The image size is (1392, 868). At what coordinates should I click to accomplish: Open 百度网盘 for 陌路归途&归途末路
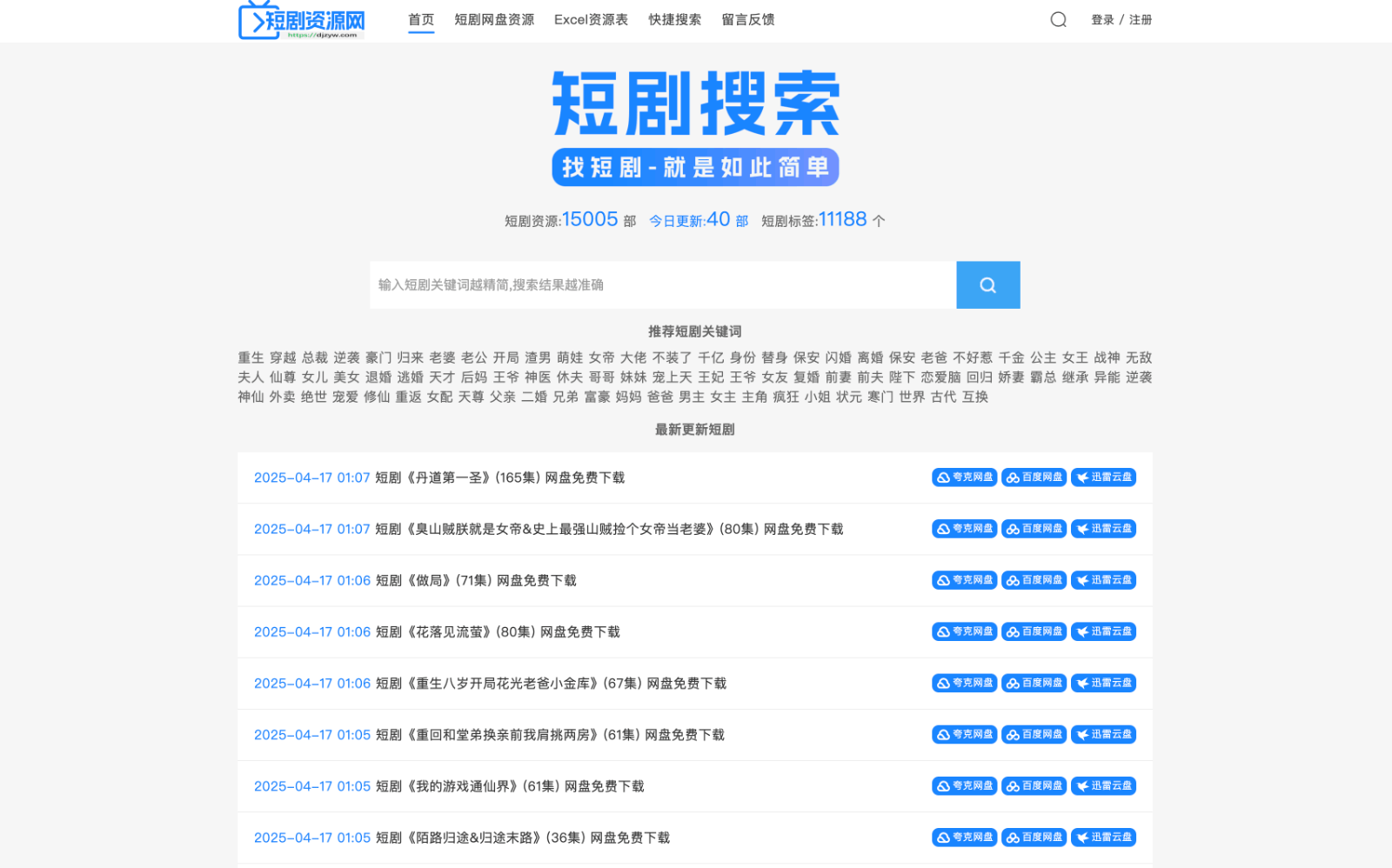pos(1034,837)
